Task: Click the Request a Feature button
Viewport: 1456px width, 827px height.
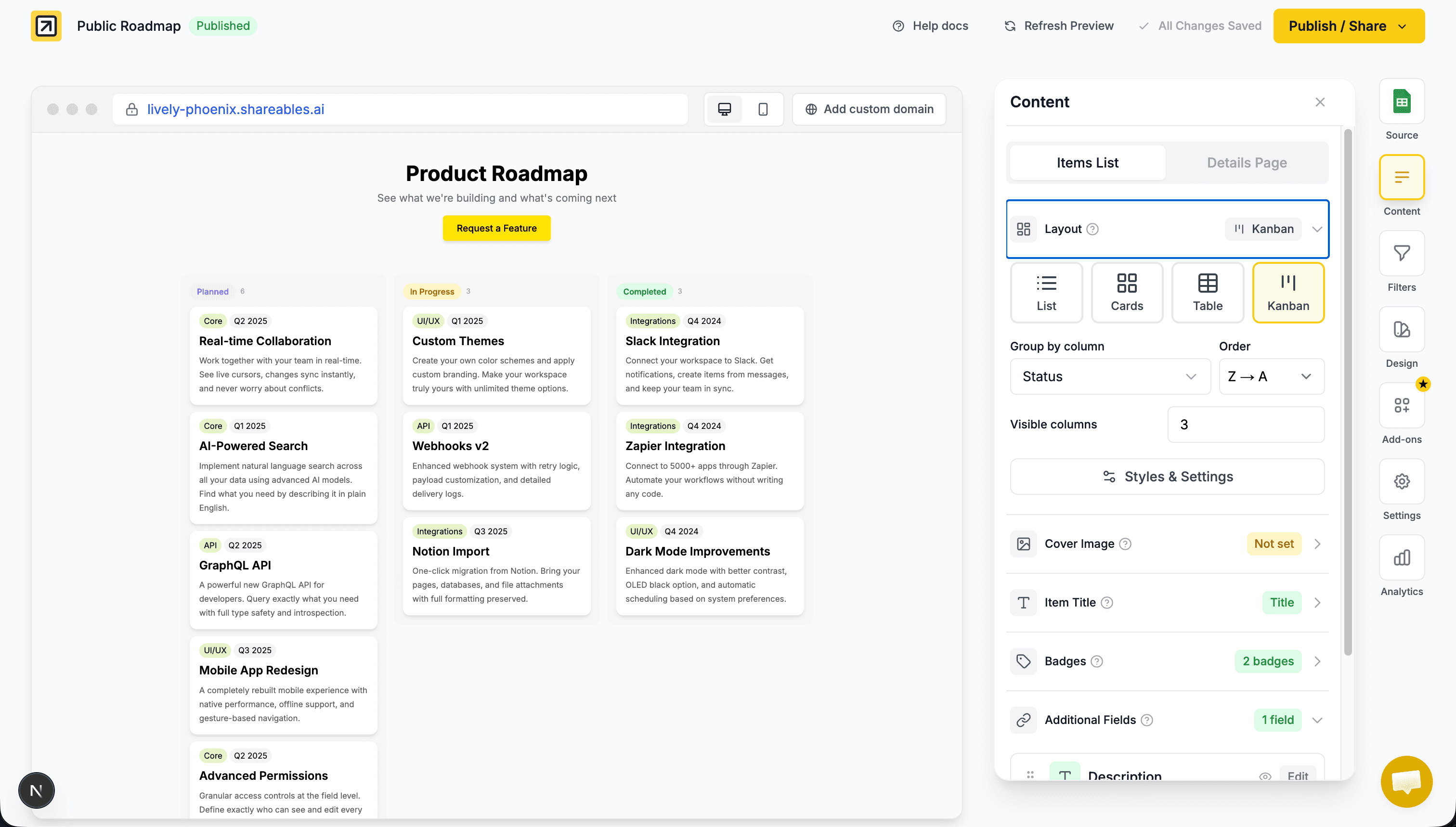Action: 496,228
